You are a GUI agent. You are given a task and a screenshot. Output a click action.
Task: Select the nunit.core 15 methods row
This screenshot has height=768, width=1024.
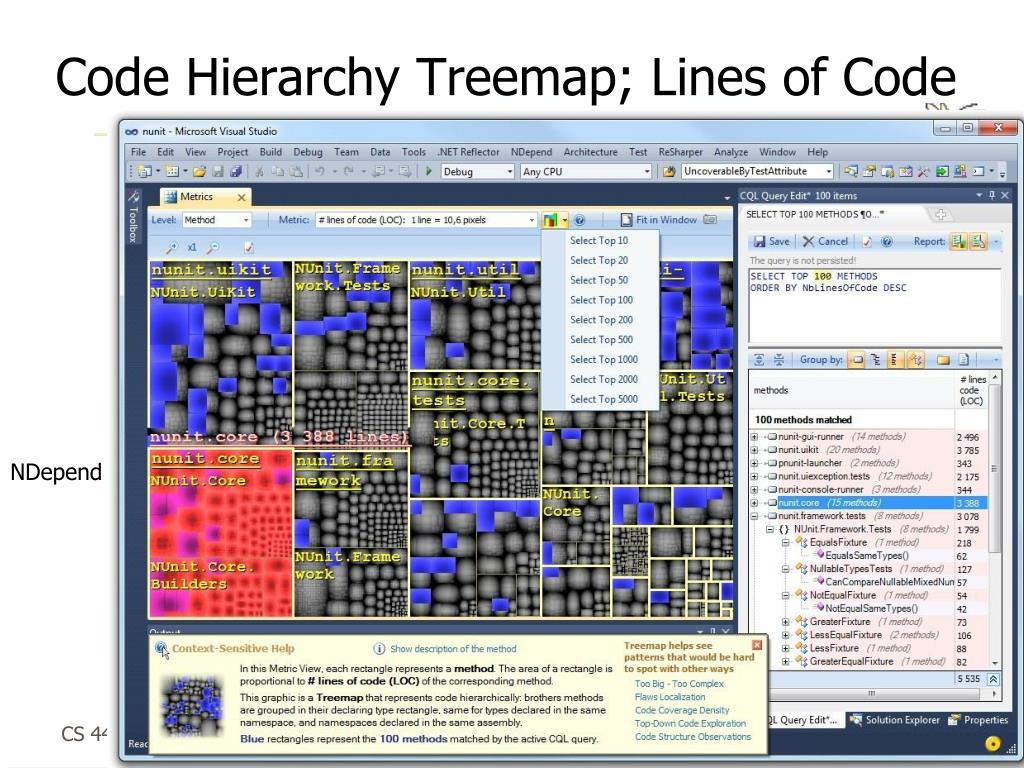tap(869, 503)
